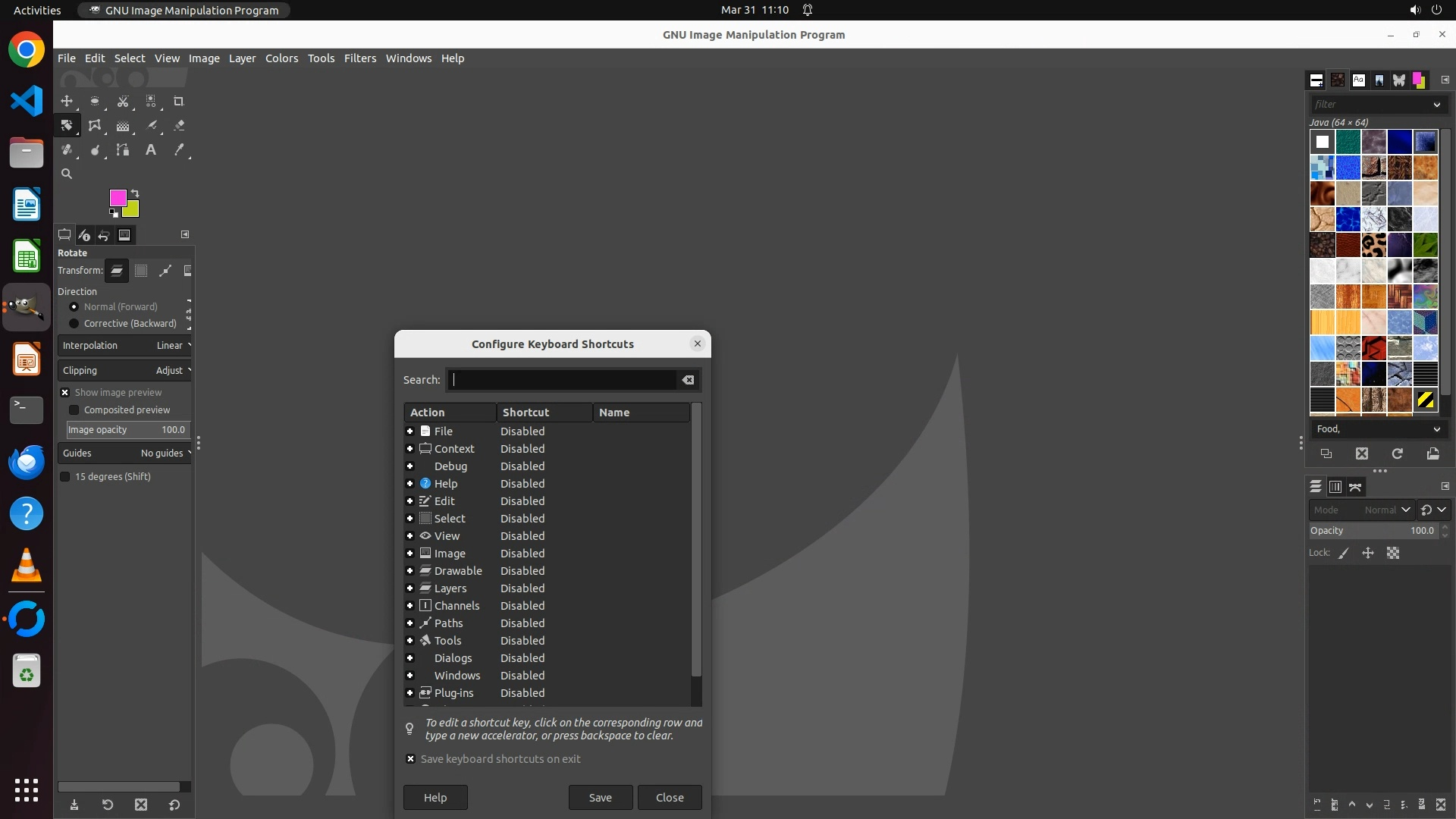The image size is (1456, 819).
Task: Open the Filters menu
Action: pos(359,58)
